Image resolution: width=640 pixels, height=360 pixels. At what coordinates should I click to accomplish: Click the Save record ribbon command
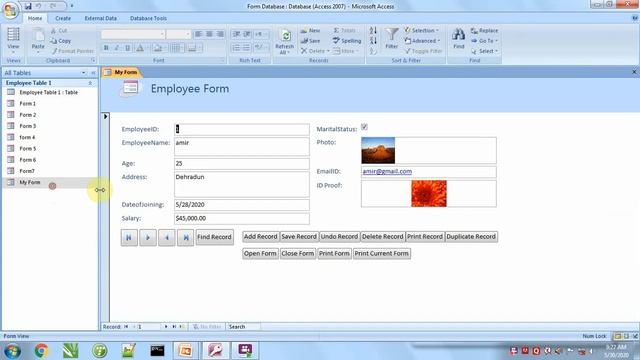(311, 41)
